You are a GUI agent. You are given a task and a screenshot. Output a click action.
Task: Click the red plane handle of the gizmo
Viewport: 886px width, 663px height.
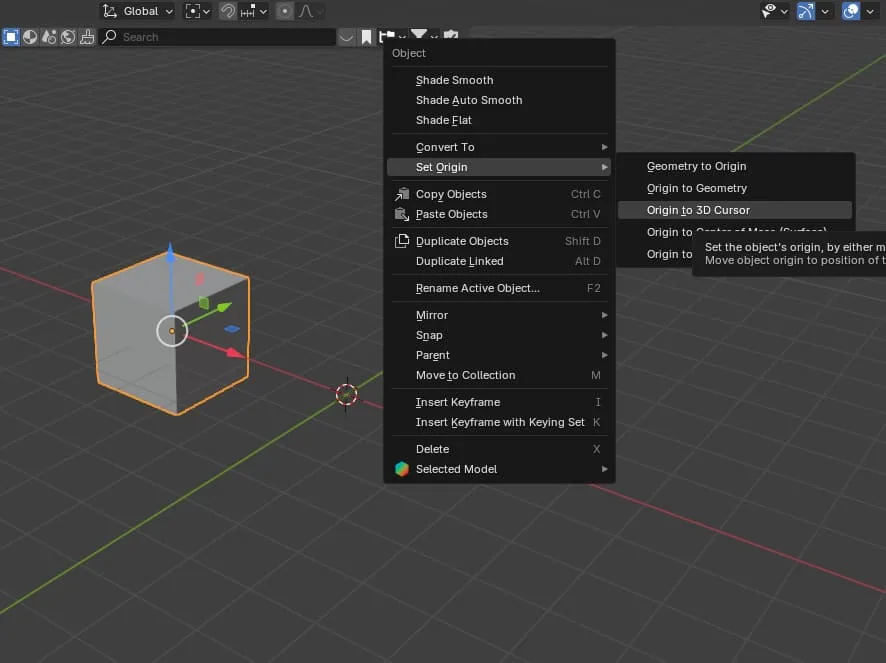199,279
